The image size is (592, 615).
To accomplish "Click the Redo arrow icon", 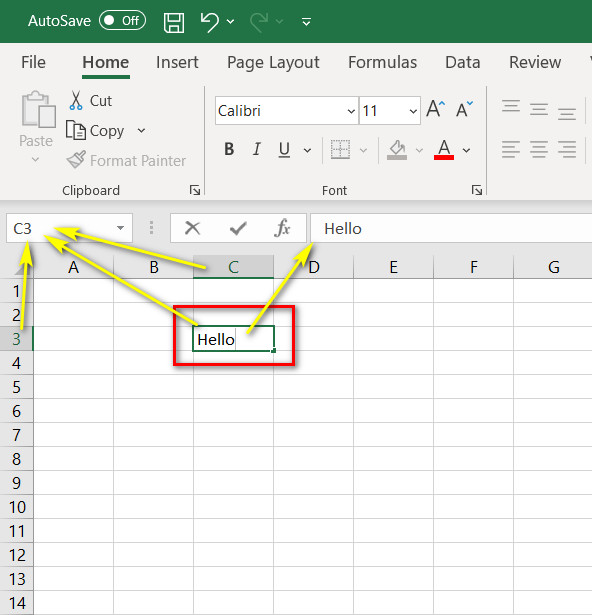I will tap(259, 22).
